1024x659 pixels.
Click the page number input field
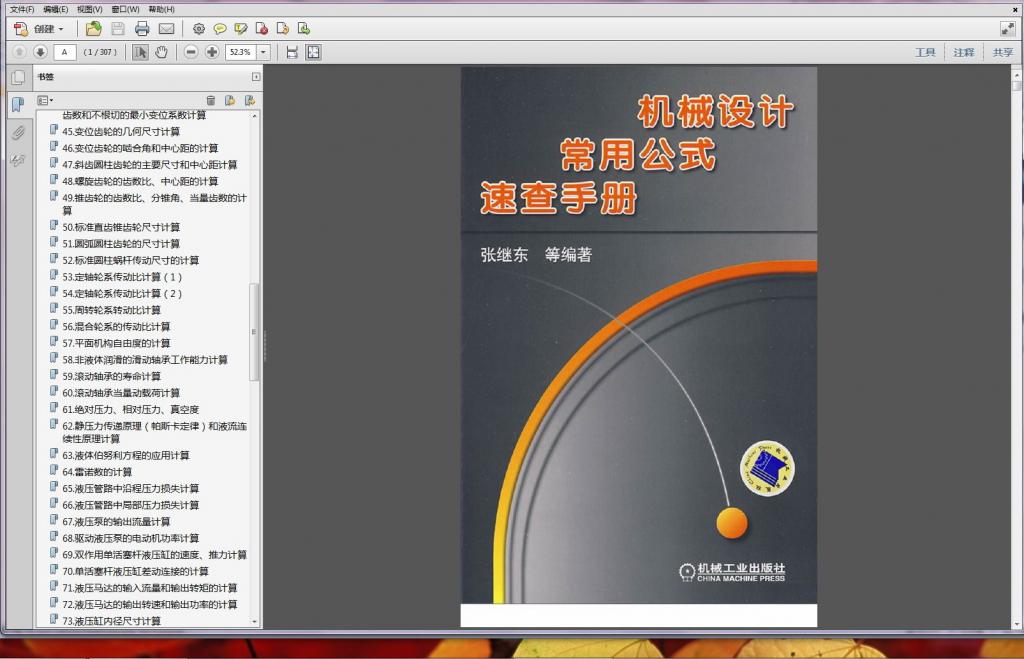click(x=65, y=52)
